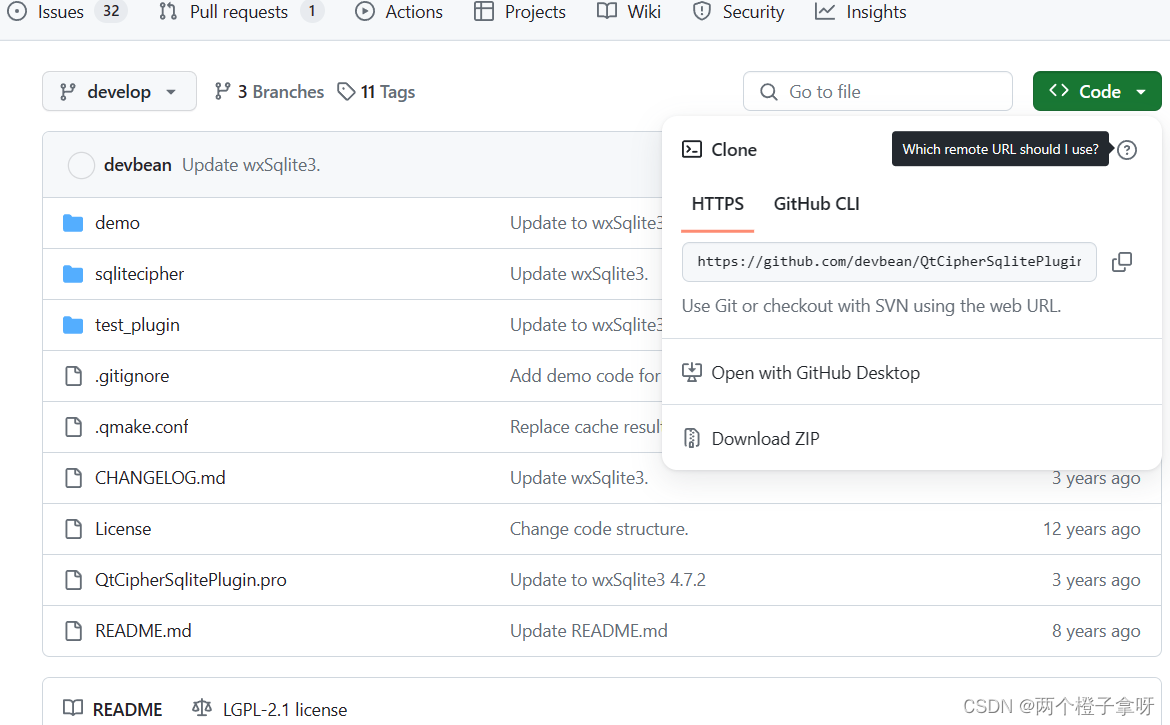Click the book icon next to README
1170x725 pixels.
point(73,708)
